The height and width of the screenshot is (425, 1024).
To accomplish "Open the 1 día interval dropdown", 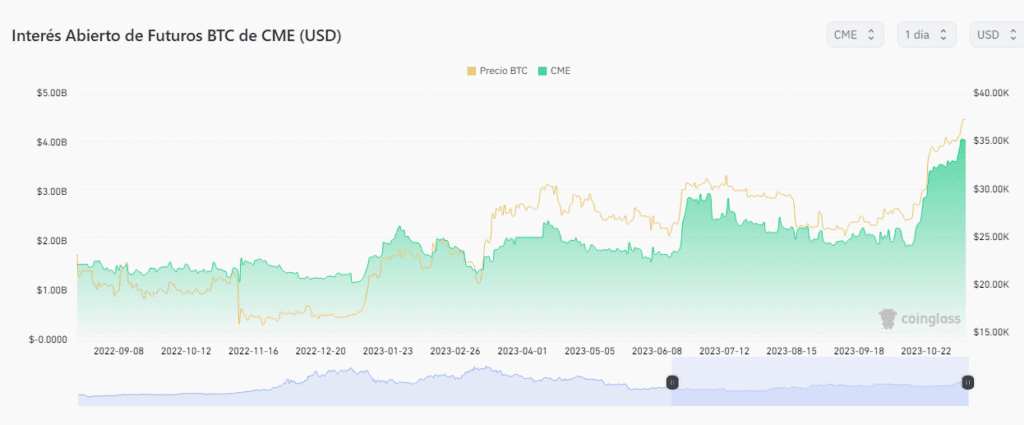I will click(x=927, y=35).
